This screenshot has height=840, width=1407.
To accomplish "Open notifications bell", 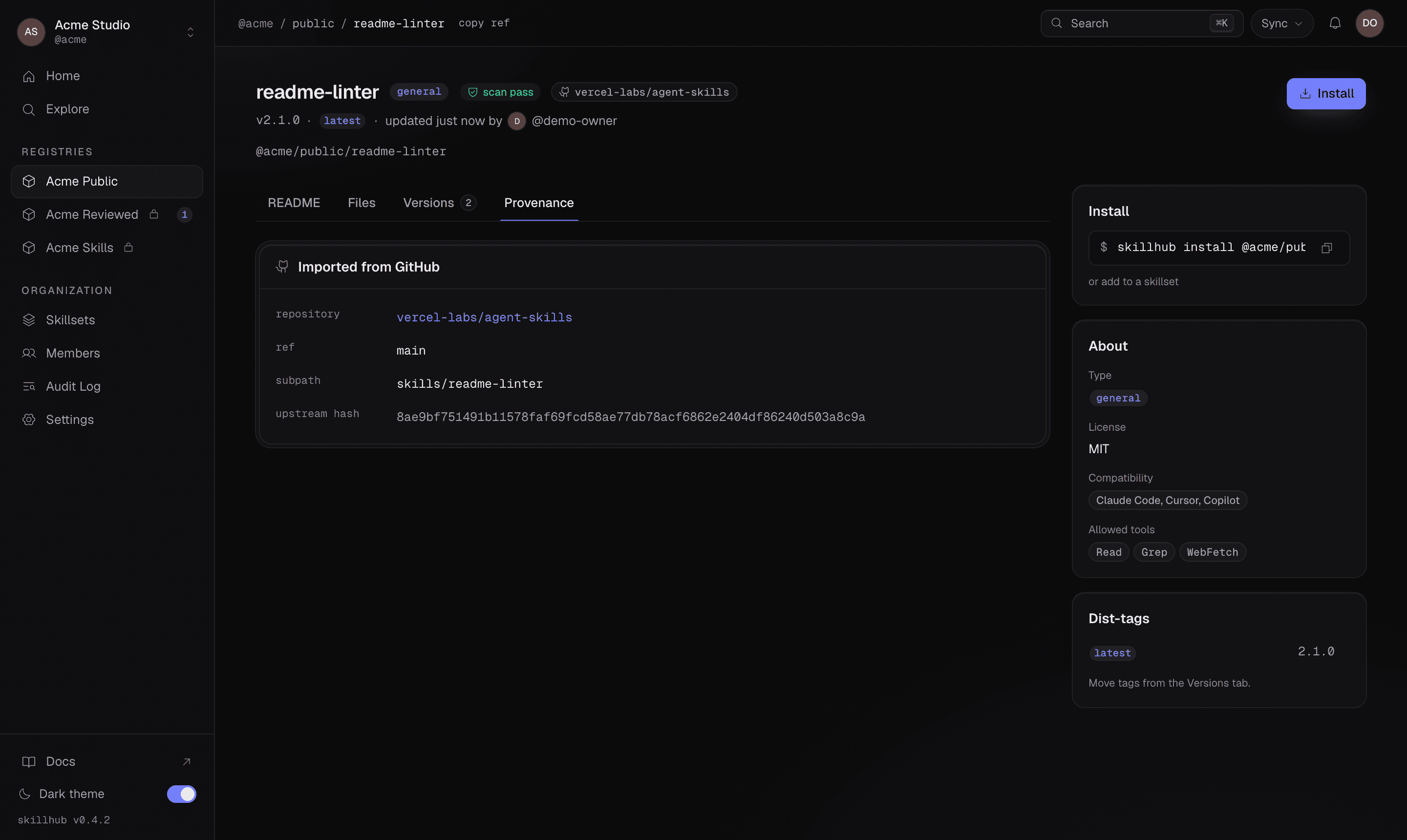I will point(1335,23).
